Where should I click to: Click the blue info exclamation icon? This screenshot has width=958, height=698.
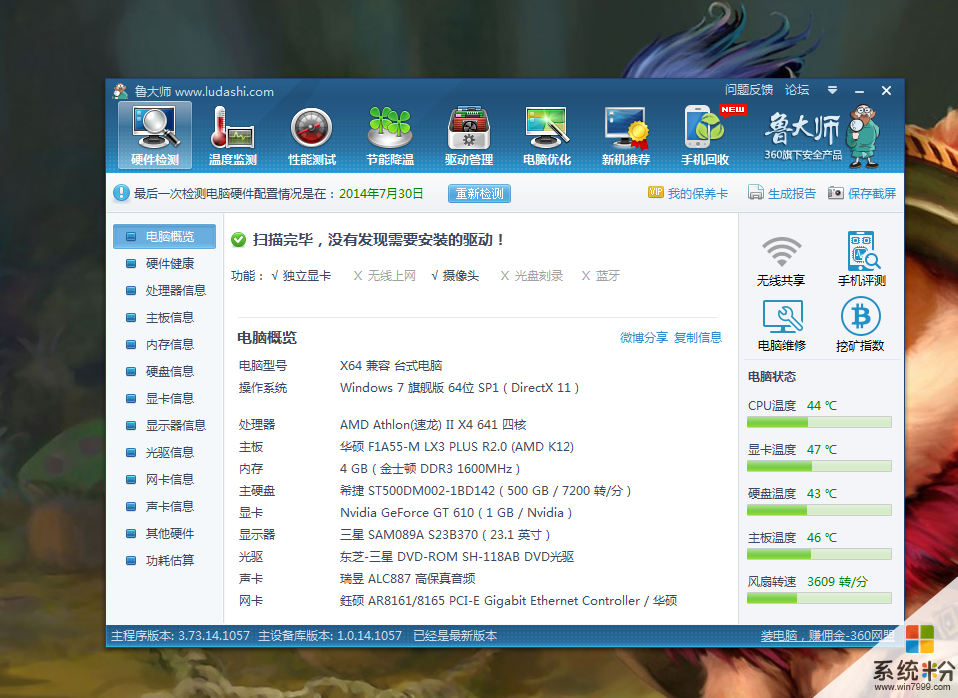coord(122,193)
